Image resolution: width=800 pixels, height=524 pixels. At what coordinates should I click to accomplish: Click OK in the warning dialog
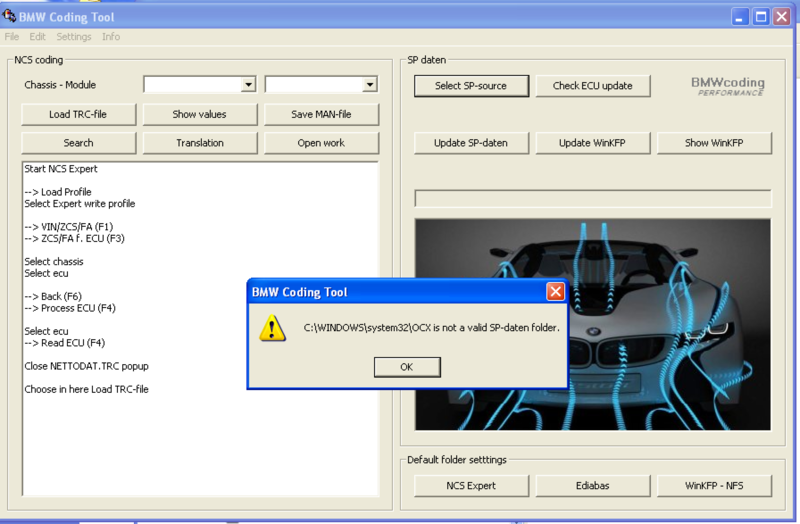pos(407,367)
